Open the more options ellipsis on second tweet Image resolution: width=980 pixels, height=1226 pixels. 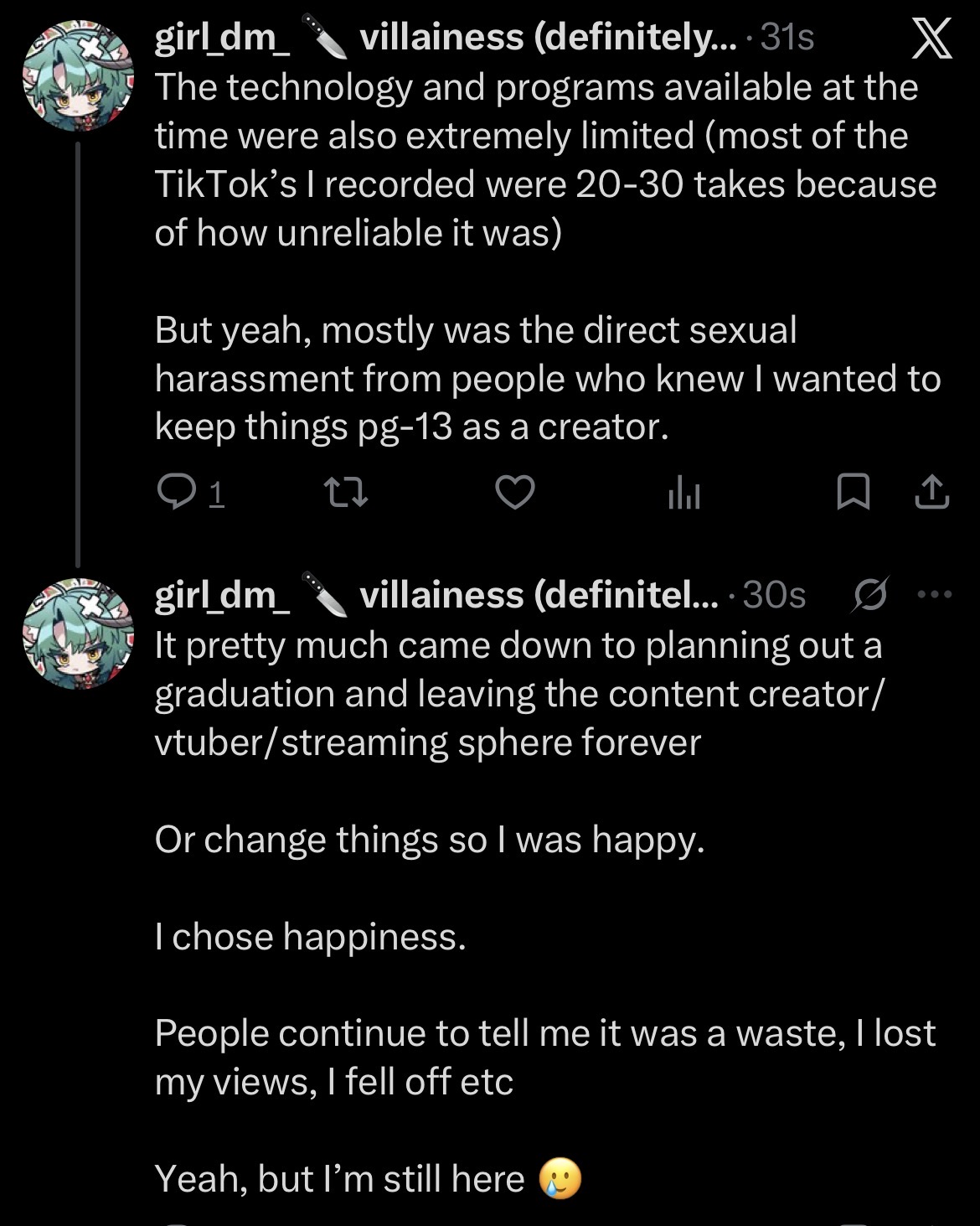(x=935, y=594)
